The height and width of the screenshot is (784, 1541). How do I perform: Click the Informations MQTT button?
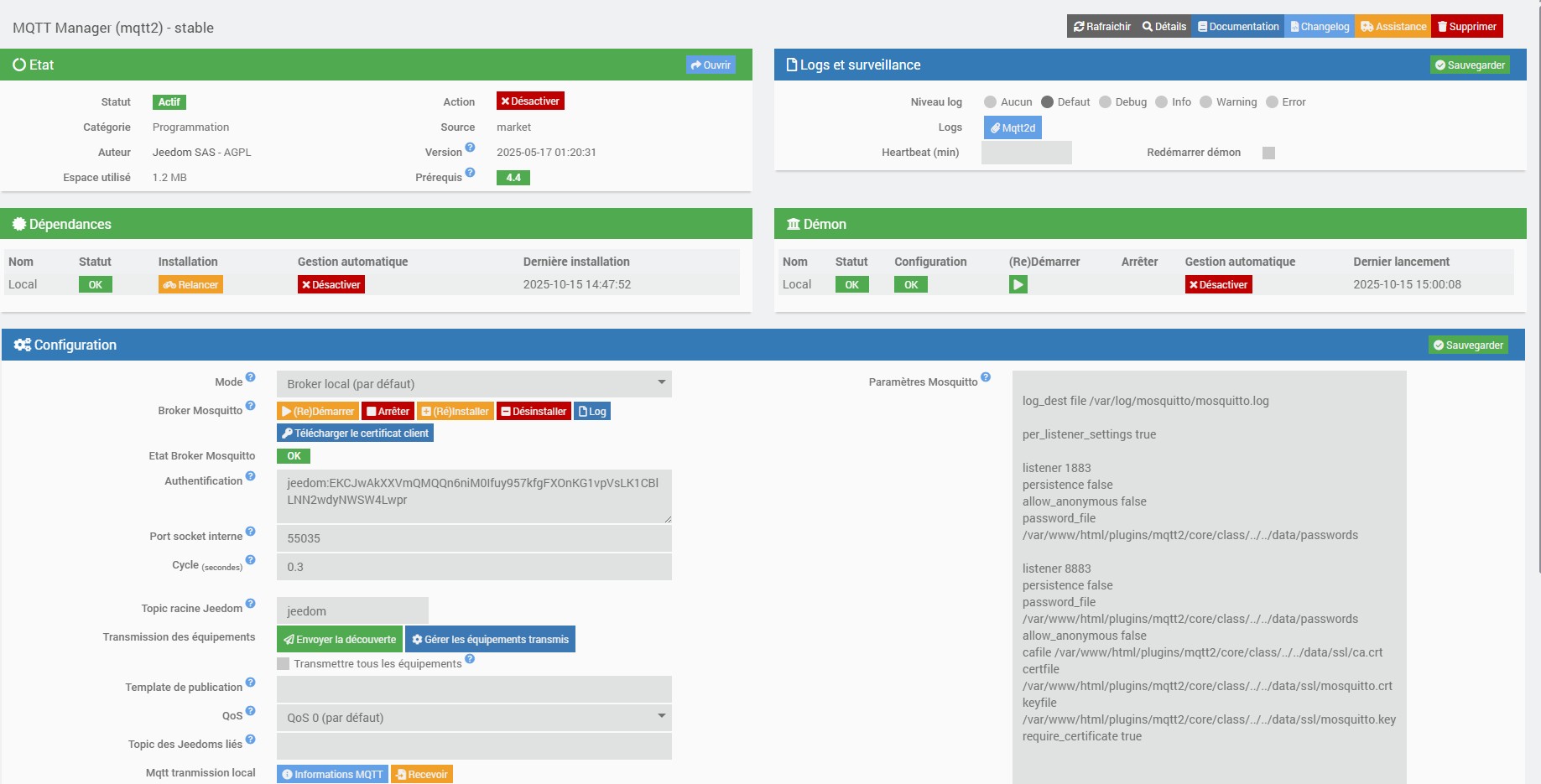click(332, 774)
